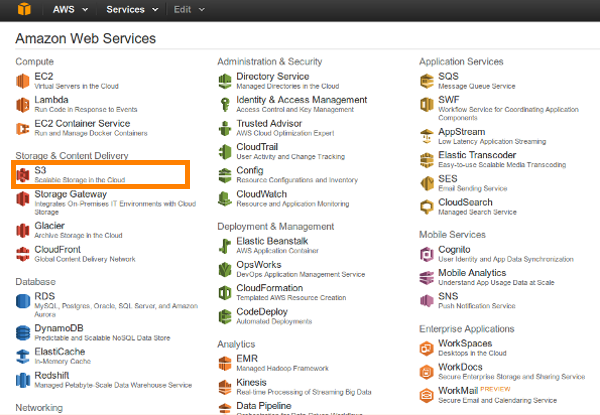Click the CloudSearch icon
Screen dimensions: 600x415
[427, 207]
